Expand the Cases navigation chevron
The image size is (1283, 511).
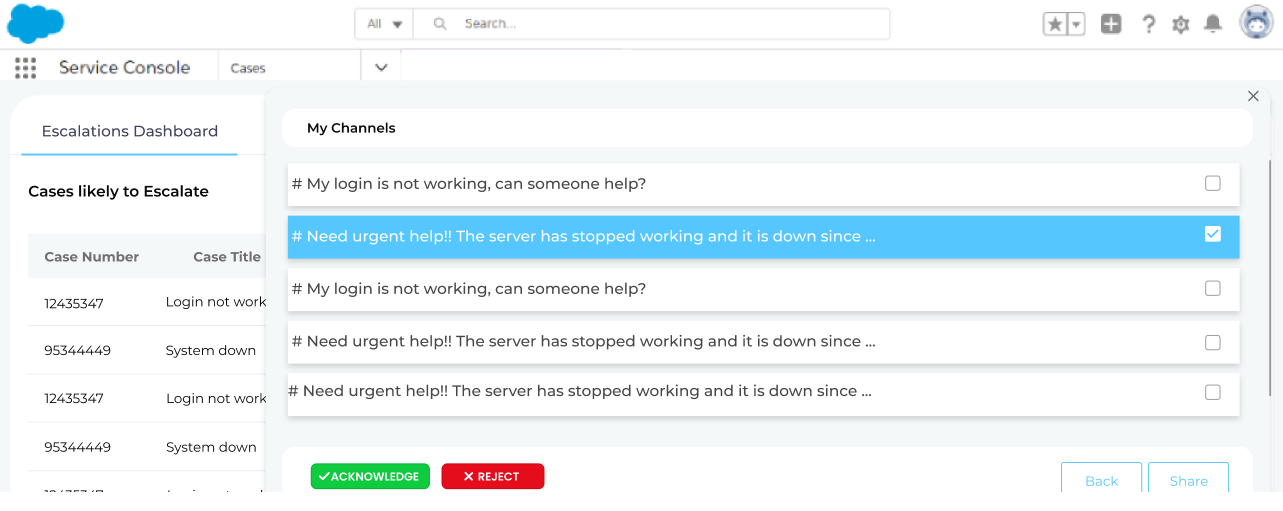click(381, 68)
